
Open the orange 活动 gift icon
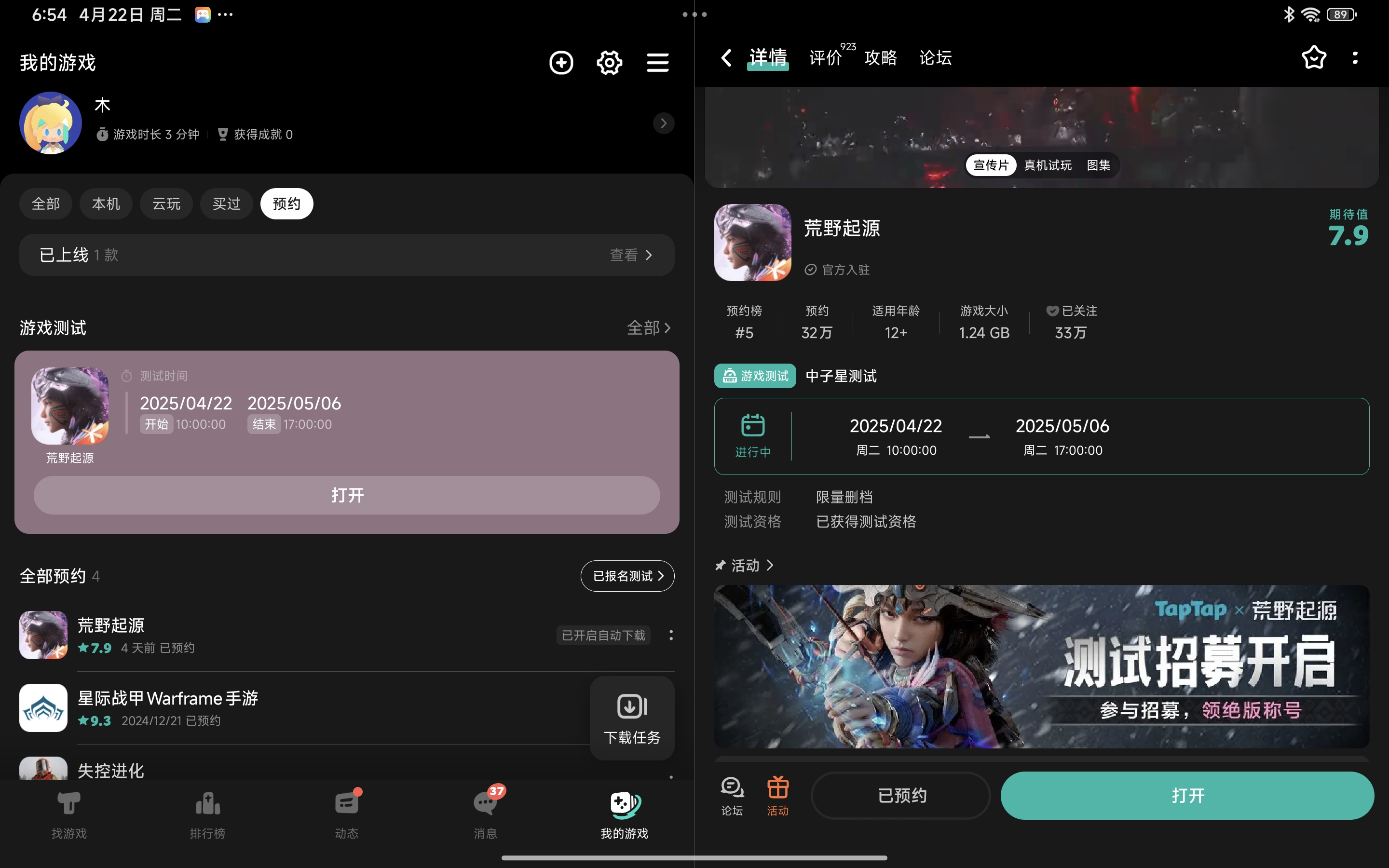tap(778, 796)
